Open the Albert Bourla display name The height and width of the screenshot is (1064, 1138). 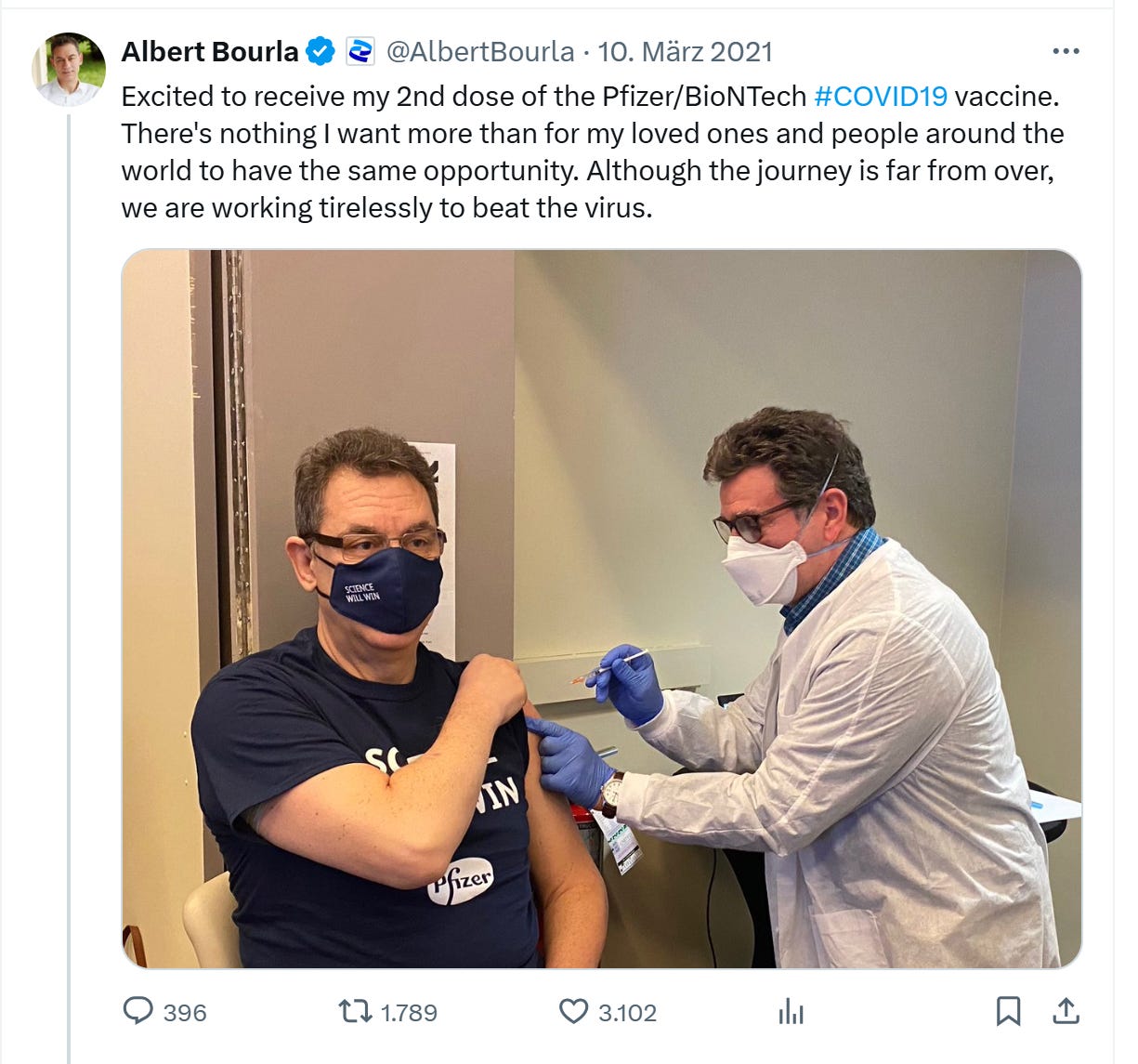point(210,52)
